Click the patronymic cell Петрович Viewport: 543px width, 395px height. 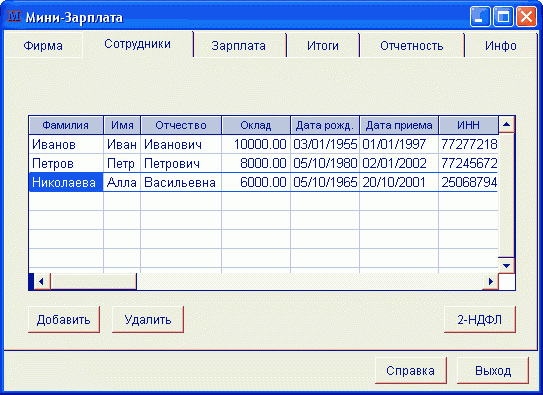pos(181,163)
